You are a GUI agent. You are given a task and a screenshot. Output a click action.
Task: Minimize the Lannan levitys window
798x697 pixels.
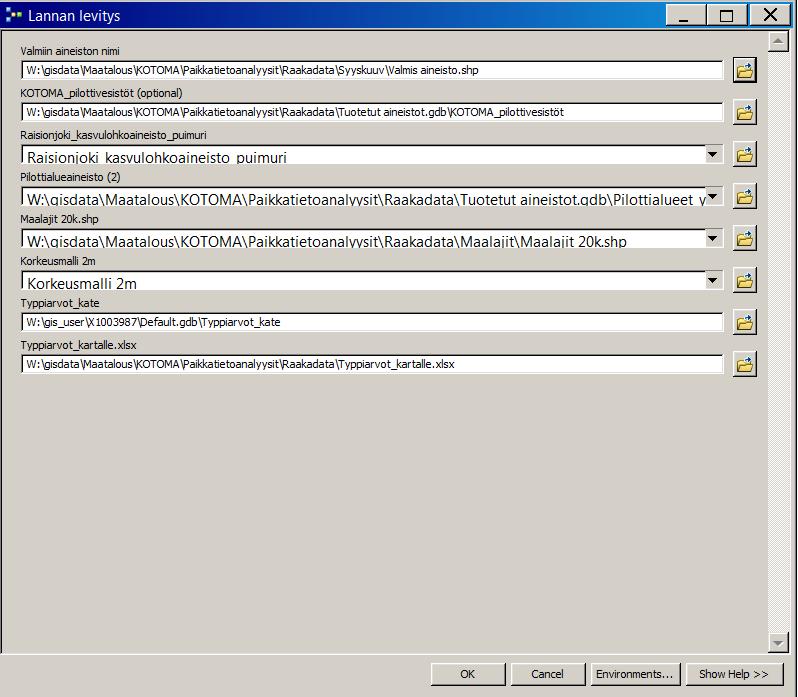(685, 15)
